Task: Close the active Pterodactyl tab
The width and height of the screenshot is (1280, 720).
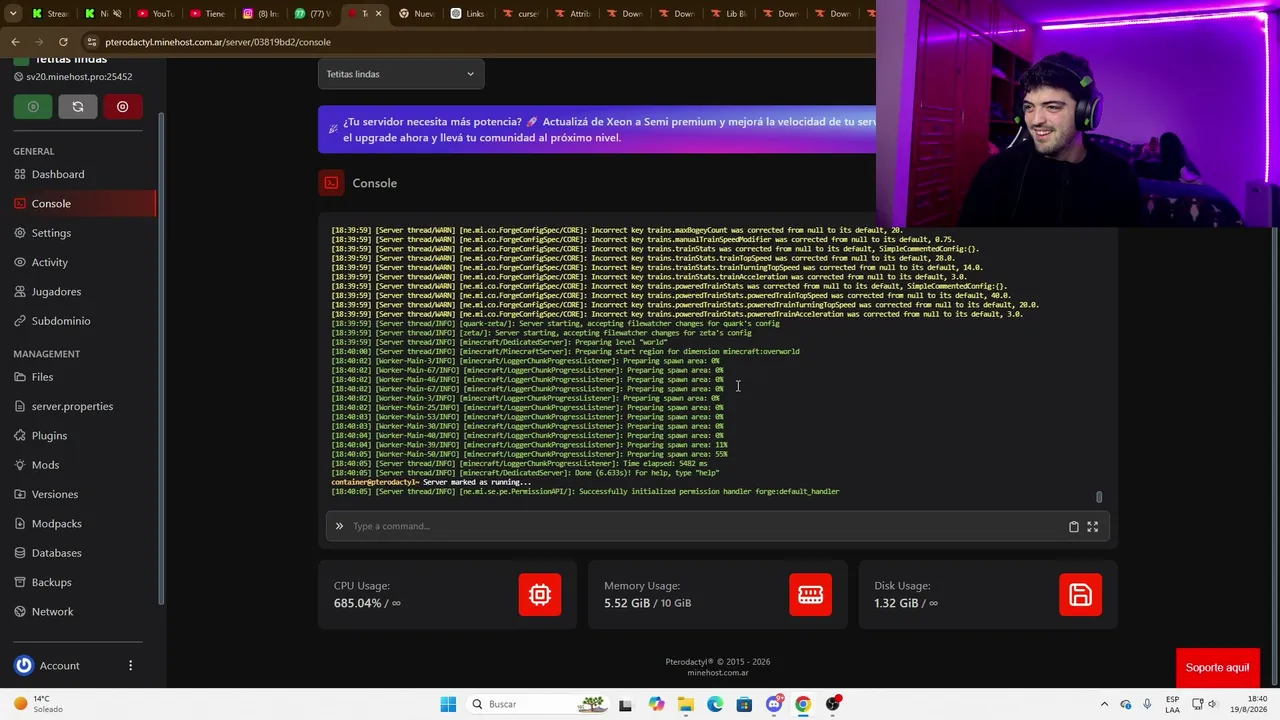Action: click(x=378, y=14)
